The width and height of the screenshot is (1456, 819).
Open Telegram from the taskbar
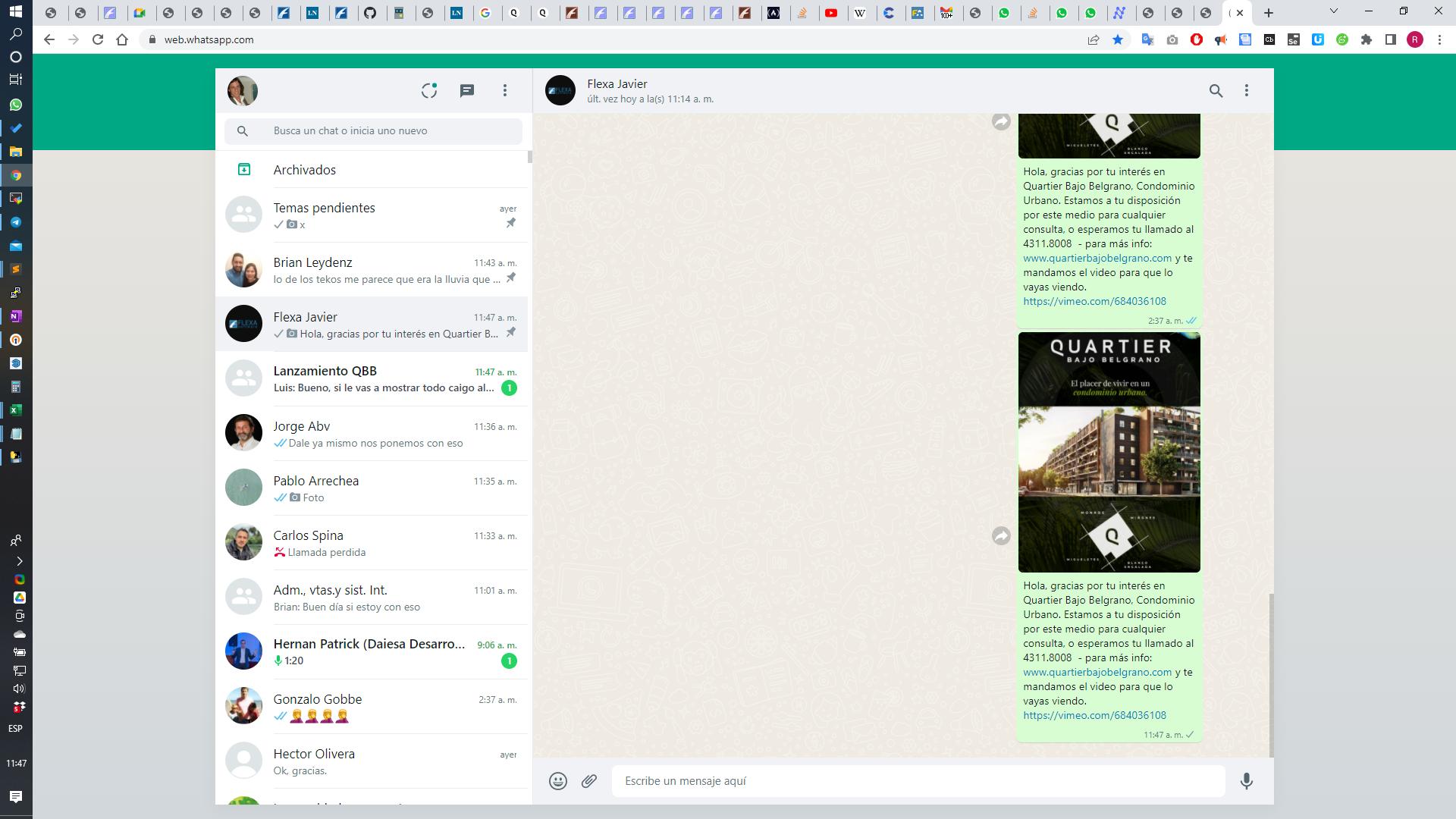pos(16,222)
